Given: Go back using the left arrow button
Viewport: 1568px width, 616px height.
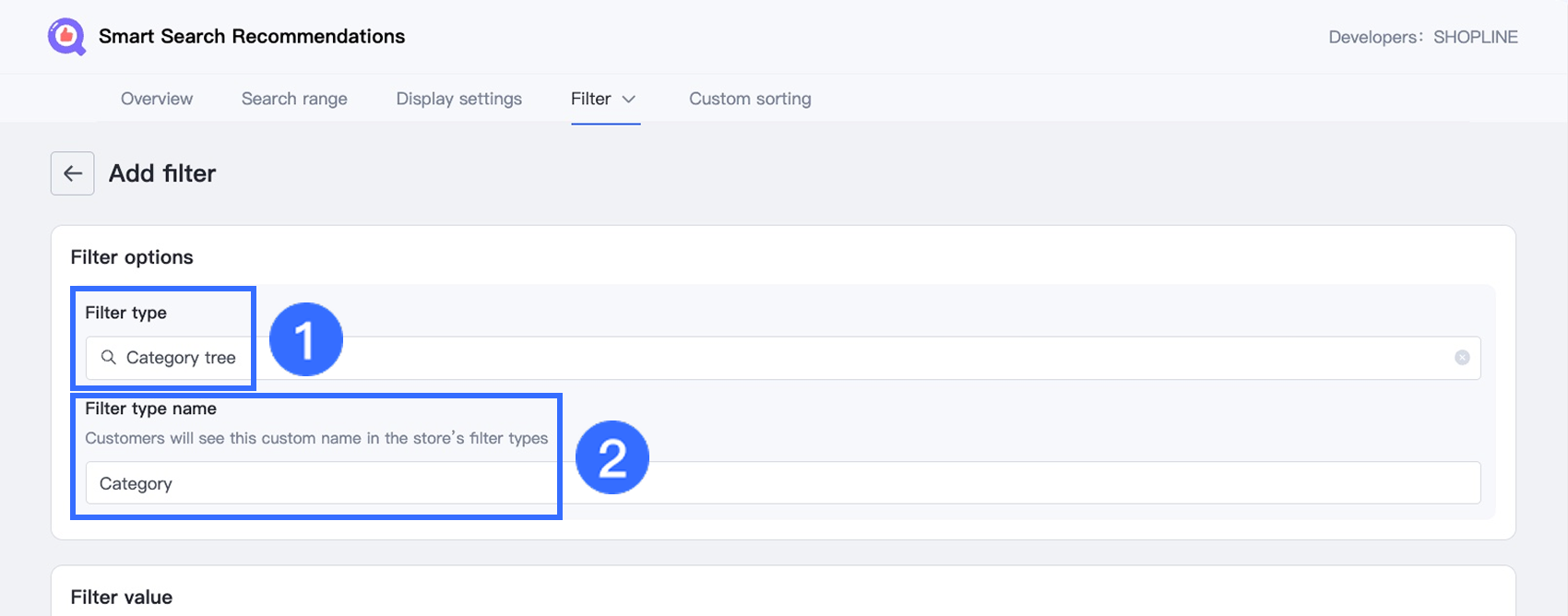Looking at the screenshot, I should (x=73, y=173).
